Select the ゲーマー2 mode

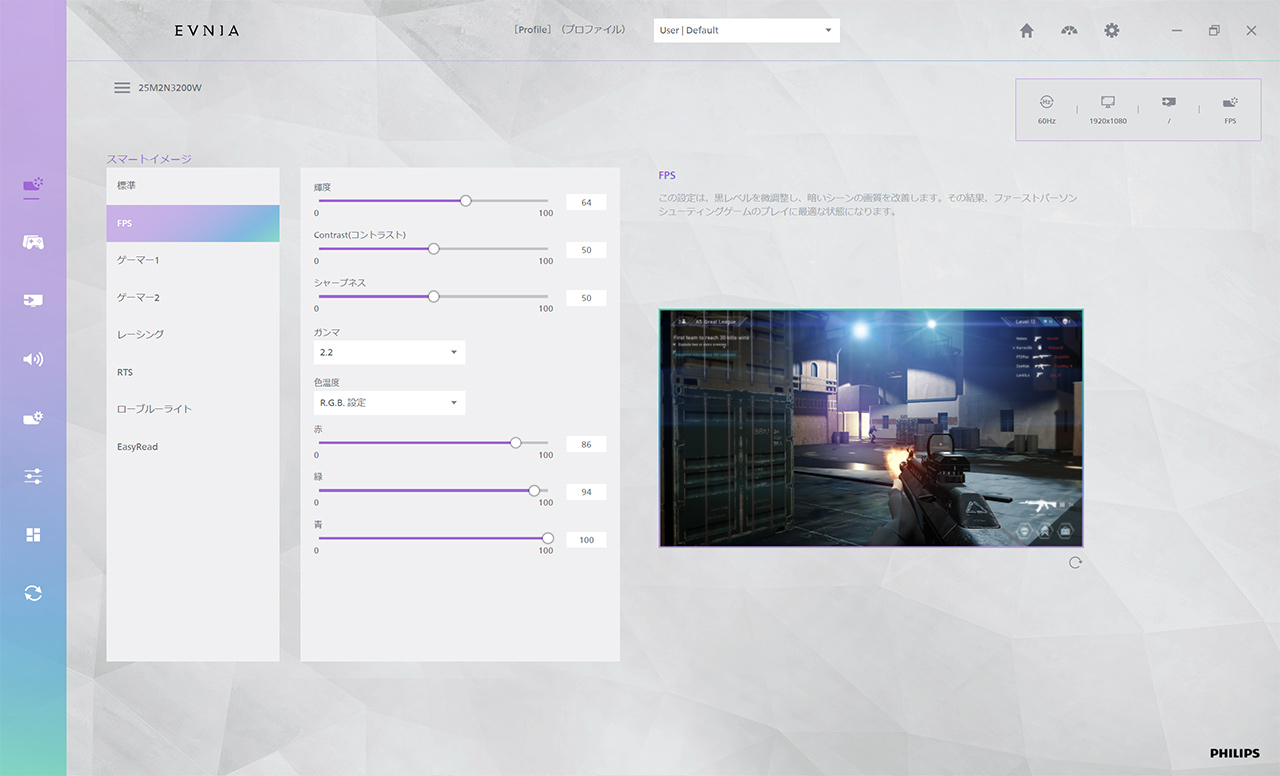click(193, 298)
